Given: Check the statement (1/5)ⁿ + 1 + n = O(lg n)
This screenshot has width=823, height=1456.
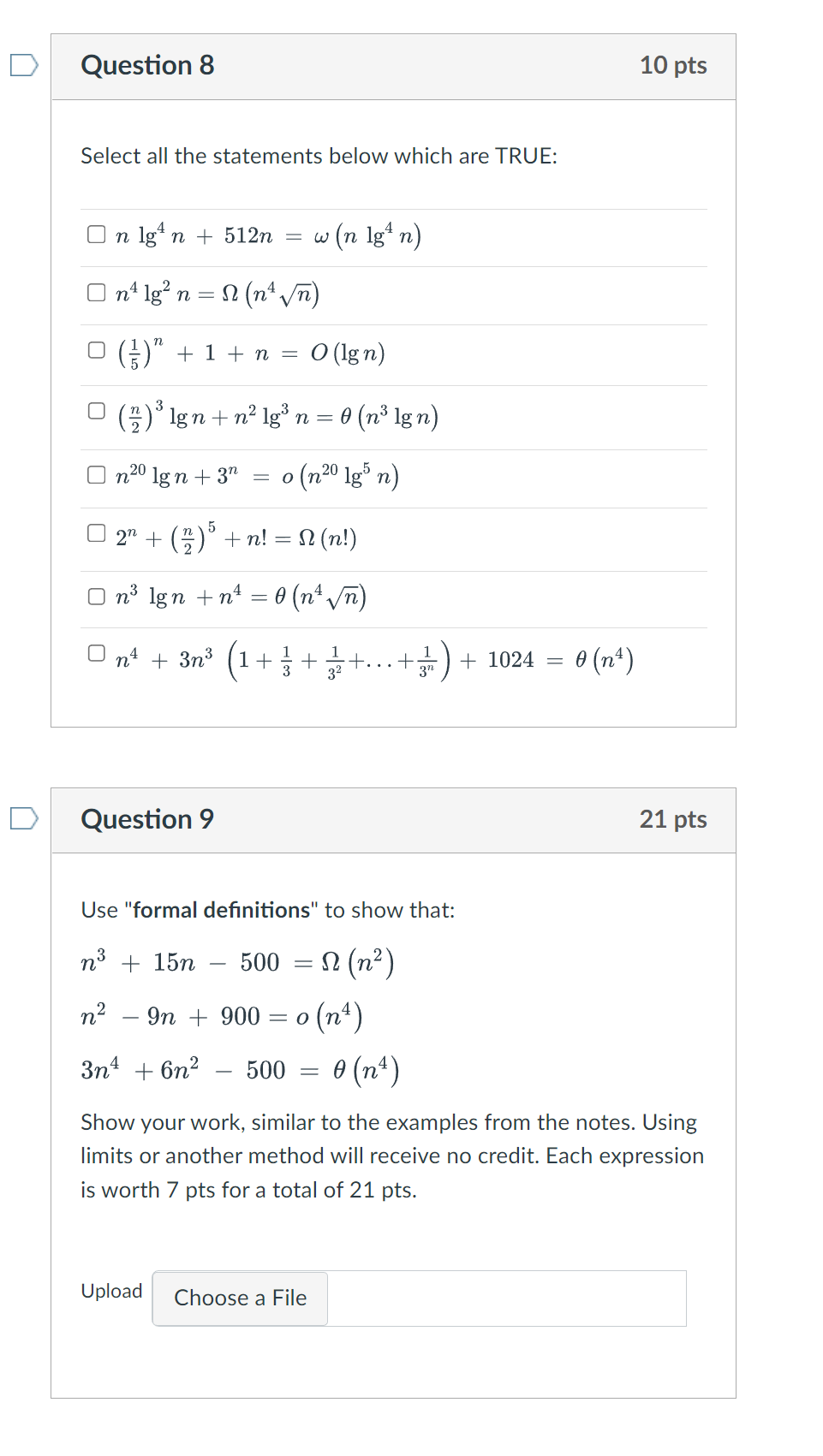Looking at the screenshot, I should pyautogui.click(x=95, y=349).
